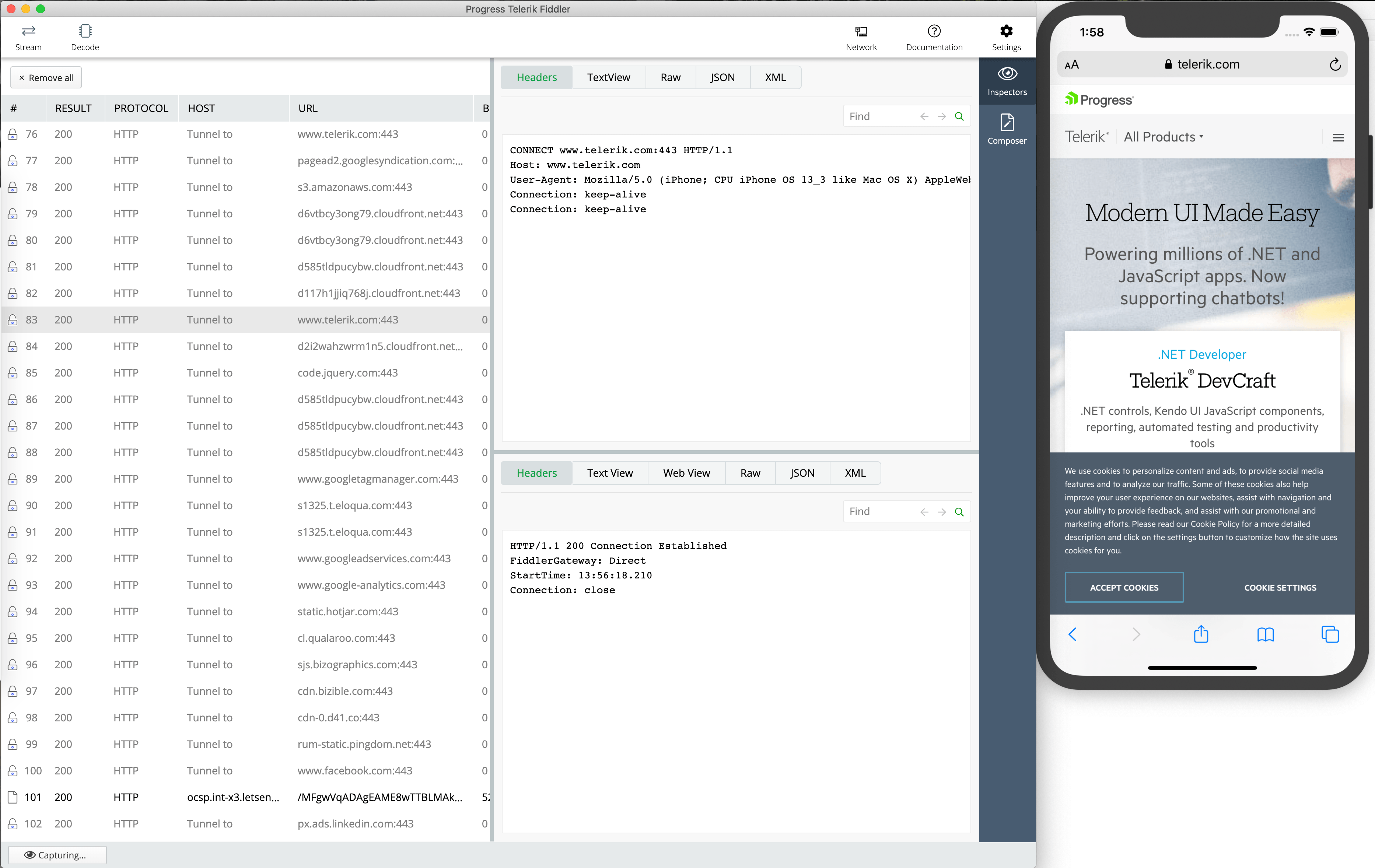Screen dimensions: 1375x868
Task: Open Safari bookmarks icon on iPhone
Action: tap(1265, 634)
